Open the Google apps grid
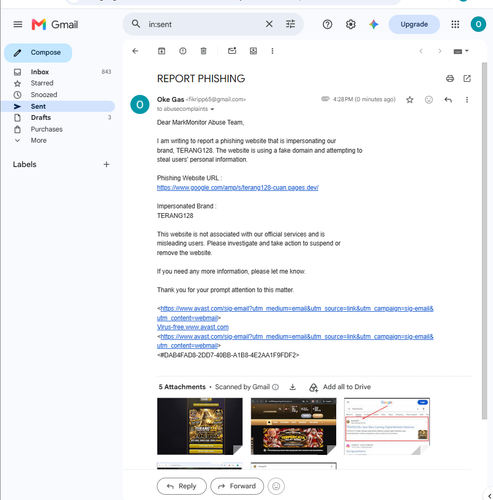This screenshot has width=493, height=500. point(455,24)
